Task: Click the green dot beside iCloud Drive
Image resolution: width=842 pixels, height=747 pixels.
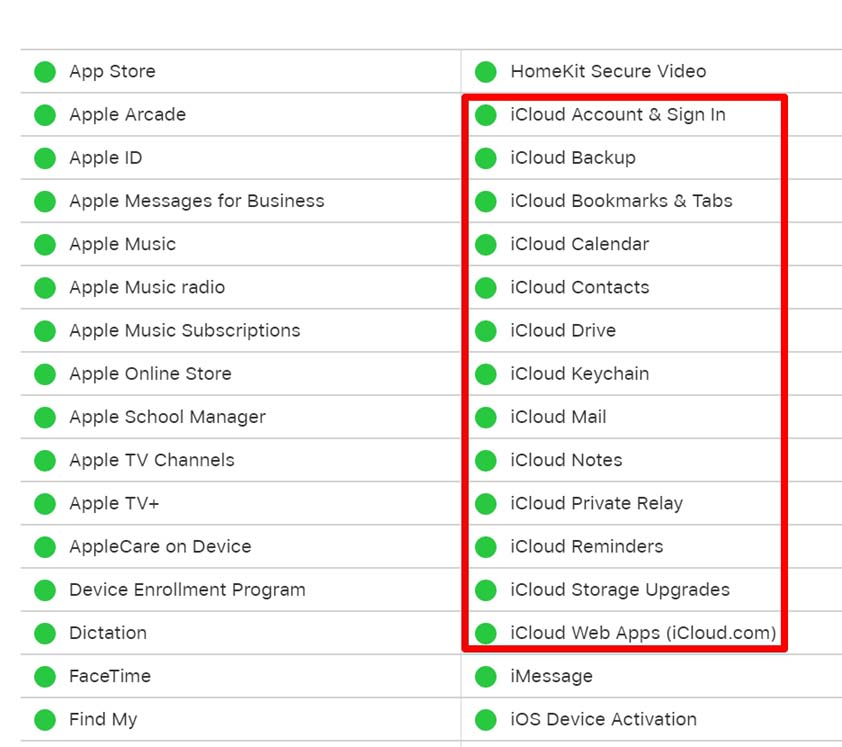Action: [x=485, y=331]
